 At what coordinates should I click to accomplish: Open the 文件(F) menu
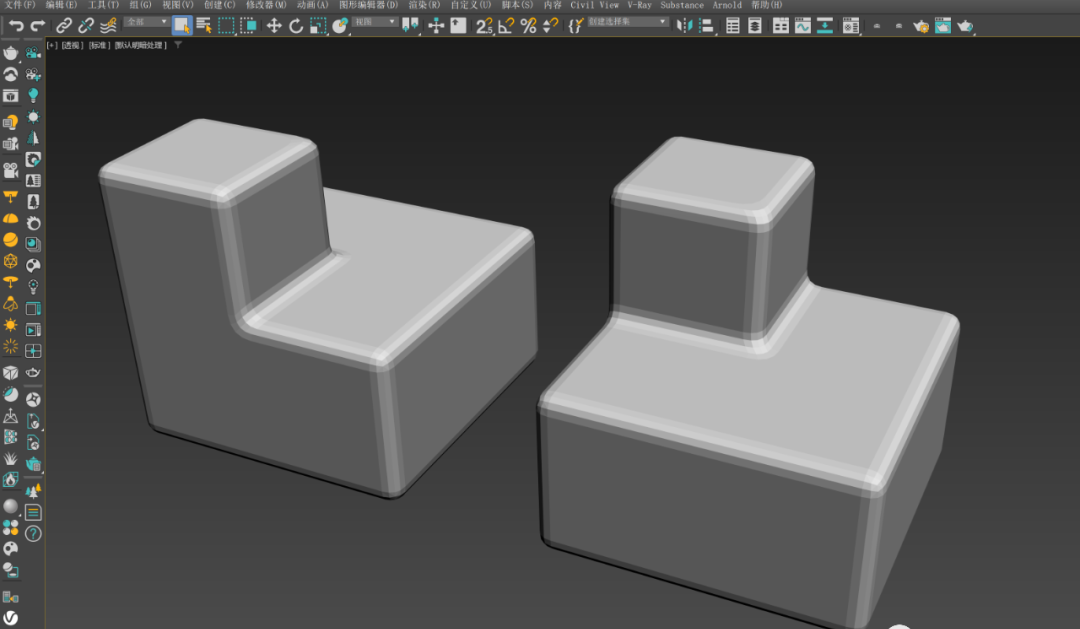[20, 5]
